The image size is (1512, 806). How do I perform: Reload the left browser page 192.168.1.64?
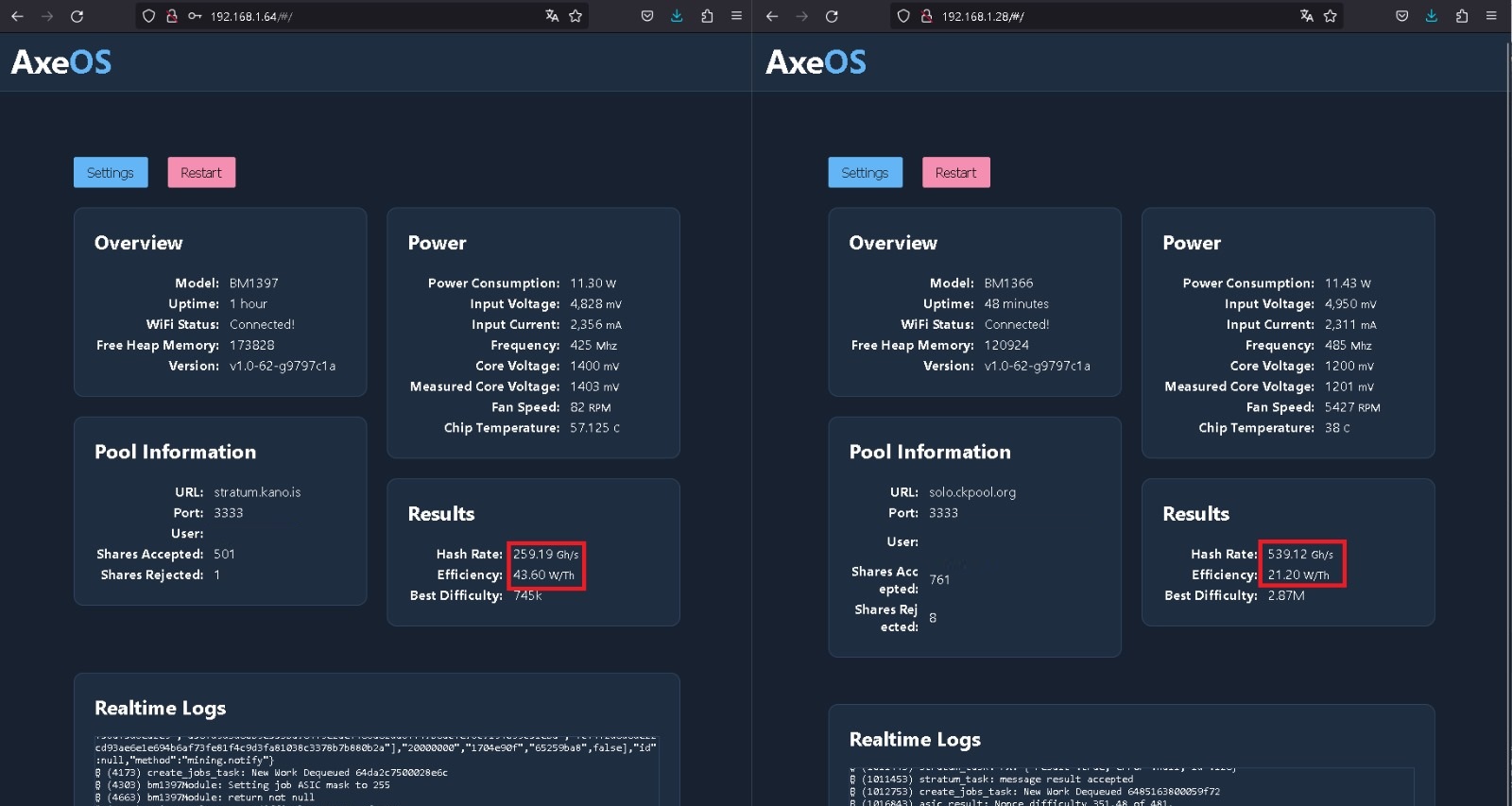[77, 16]
